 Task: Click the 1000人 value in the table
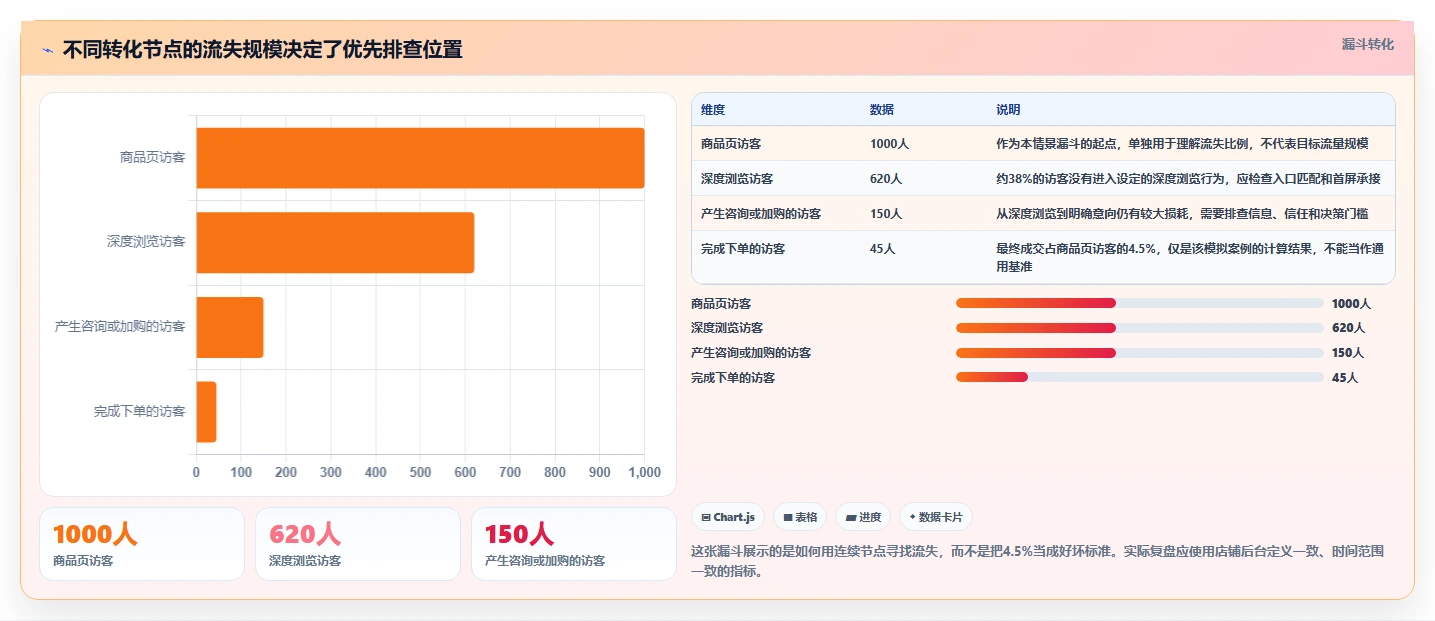(889, 144)
